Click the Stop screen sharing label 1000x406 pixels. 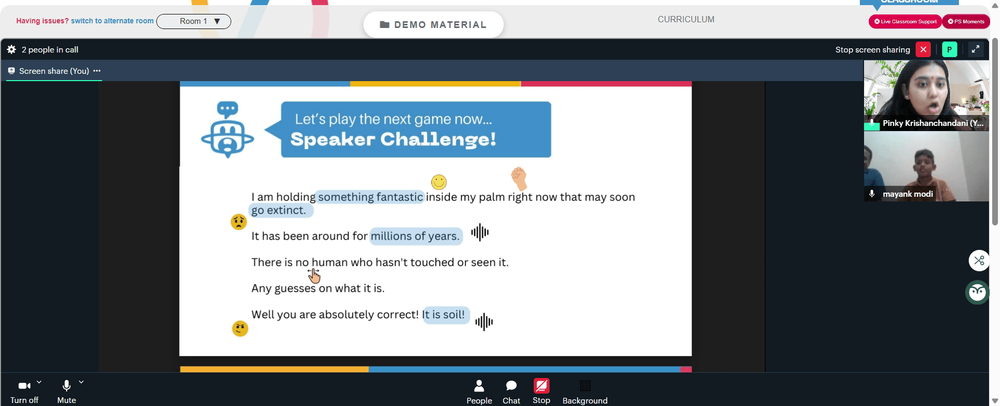[x=872, y=50]
